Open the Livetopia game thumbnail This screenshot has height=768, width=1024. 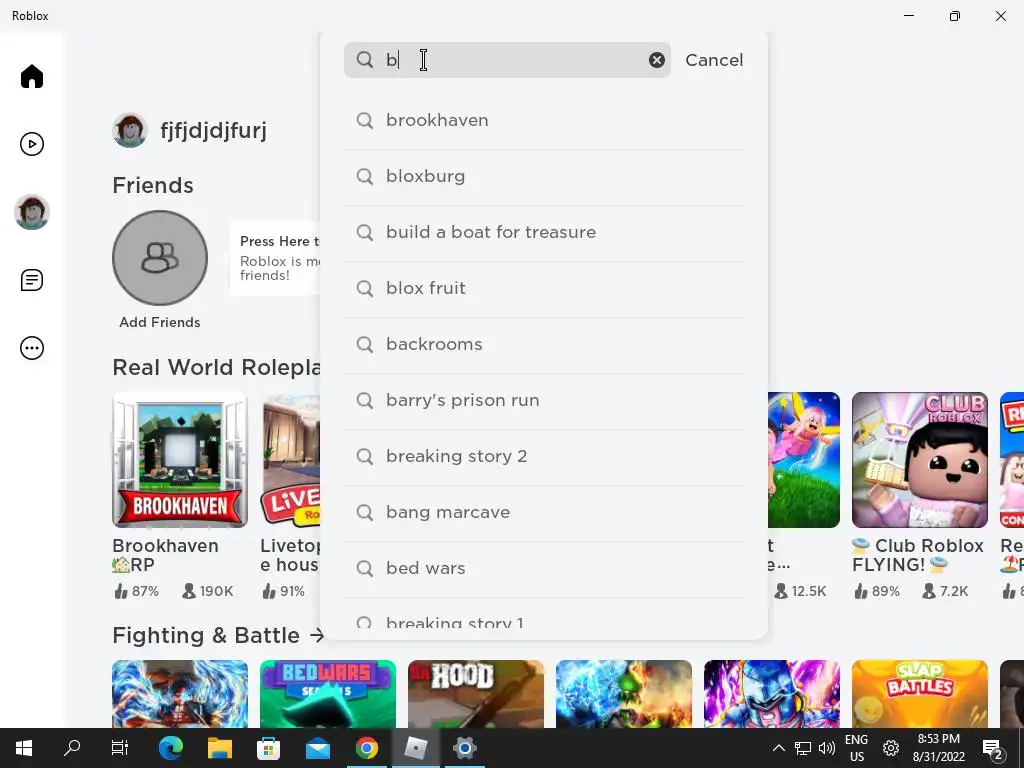[290, 460]
